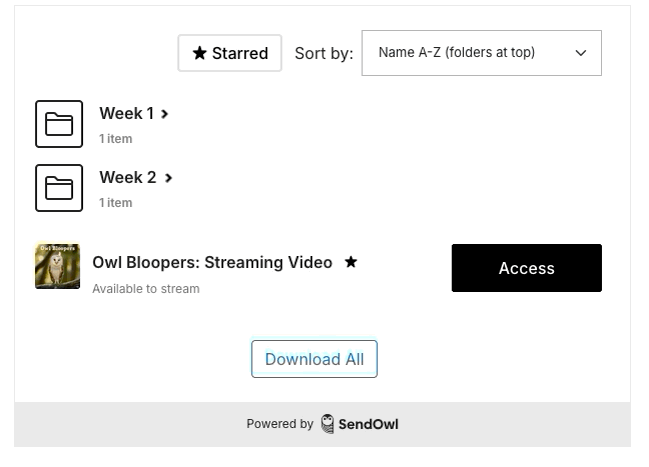The image size is (649, 467).
Task: Expand Week 2 using its chevron
Action: point(168,178)
